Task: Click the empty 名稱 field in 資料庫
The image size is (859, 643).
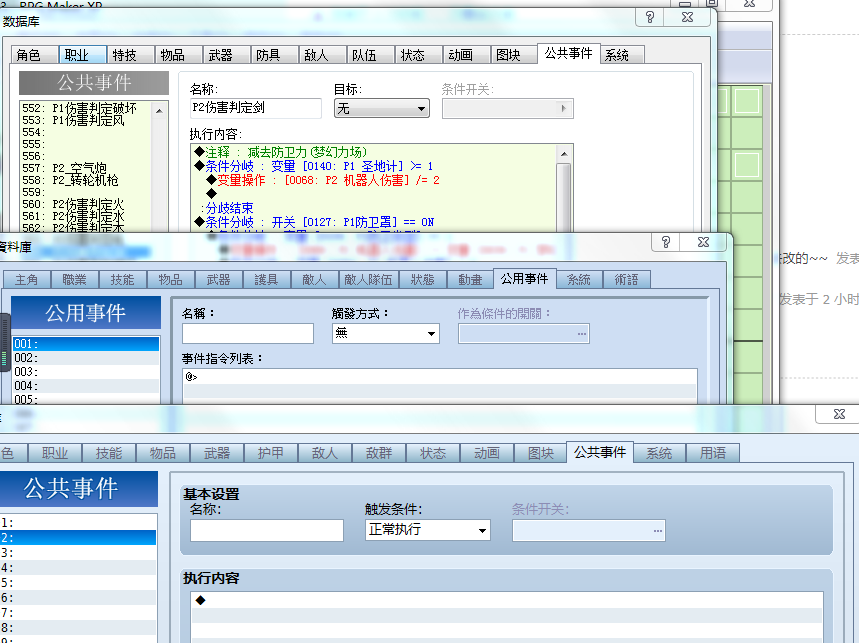Action: (x=248, y=334)
